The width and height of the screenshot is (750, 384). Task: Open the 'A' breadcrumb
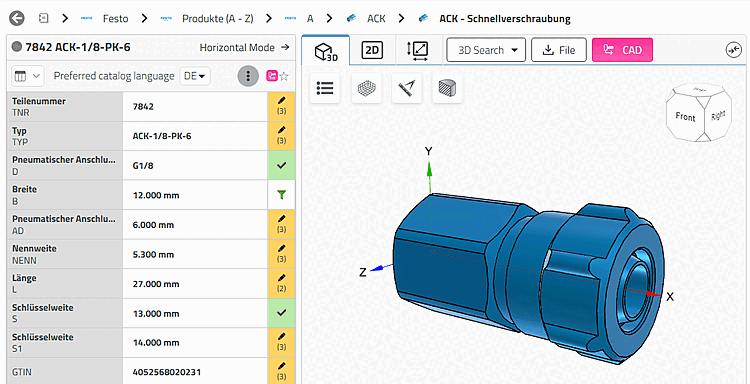(x=310, y=19)
